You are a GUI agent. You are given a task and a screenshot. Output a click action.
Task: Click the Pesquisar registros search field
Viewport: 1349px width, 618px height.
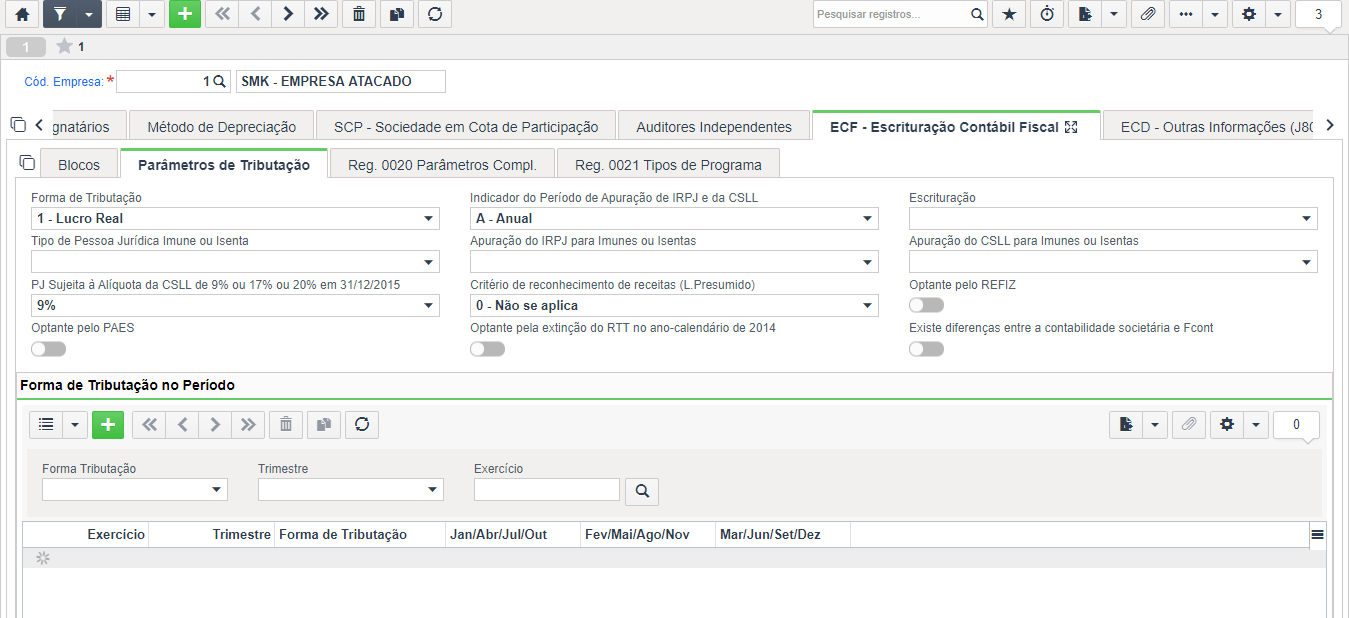890,14
